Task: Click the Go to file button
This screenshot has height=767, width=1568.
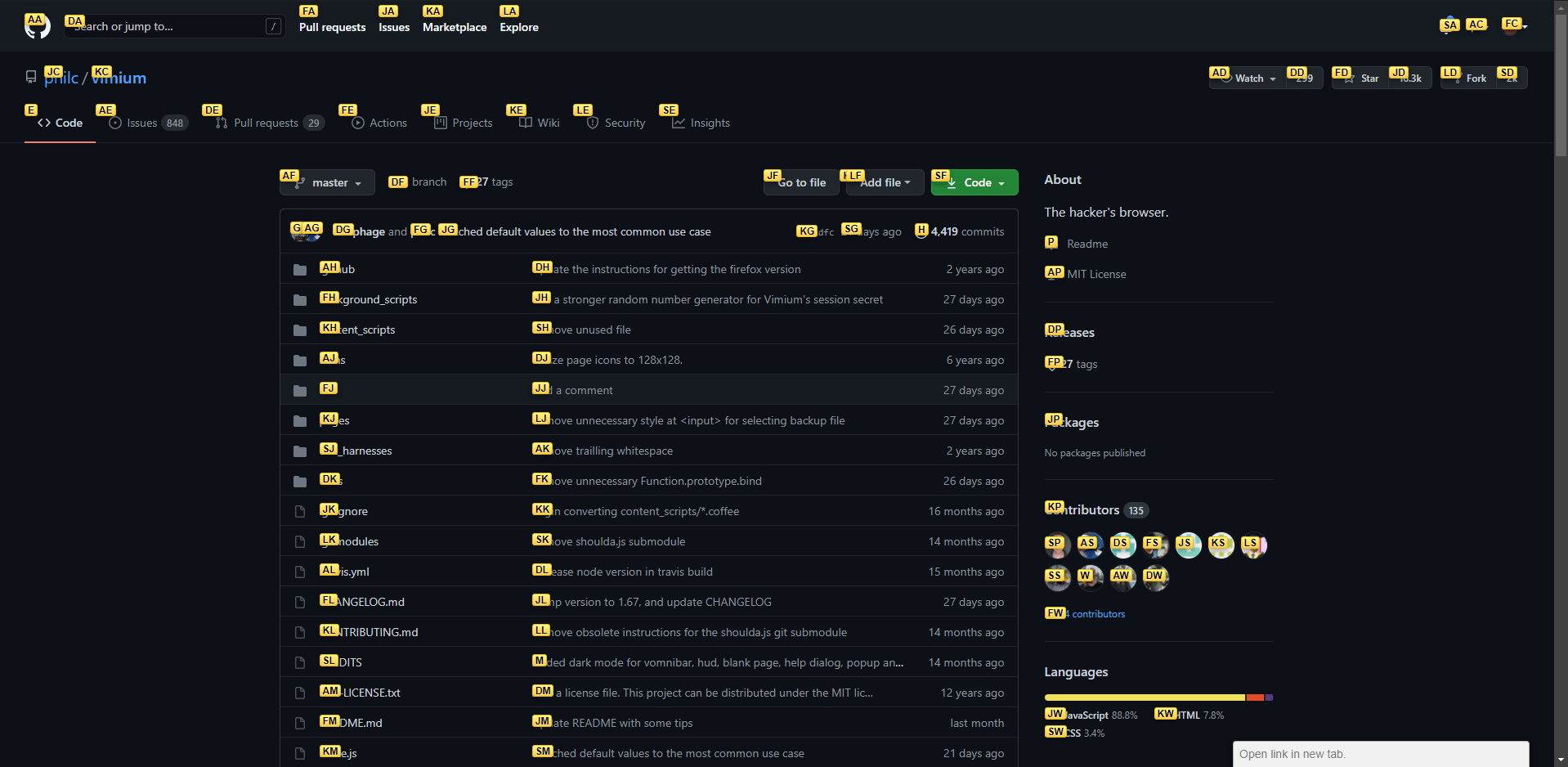Action: pos(801,182)
